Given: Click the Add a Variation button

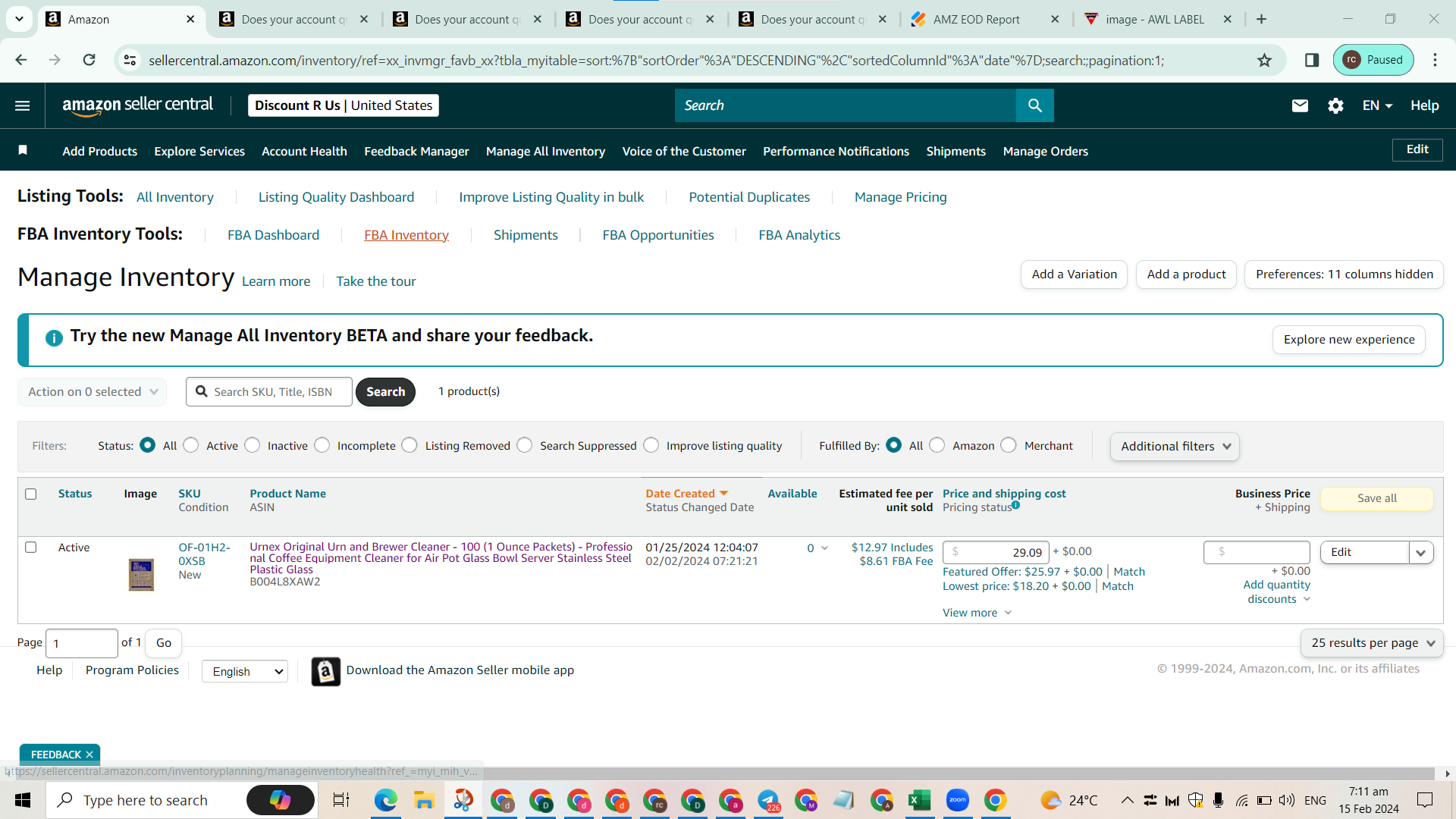Looking at the screenshot, I should click(x=1074, y=275).
